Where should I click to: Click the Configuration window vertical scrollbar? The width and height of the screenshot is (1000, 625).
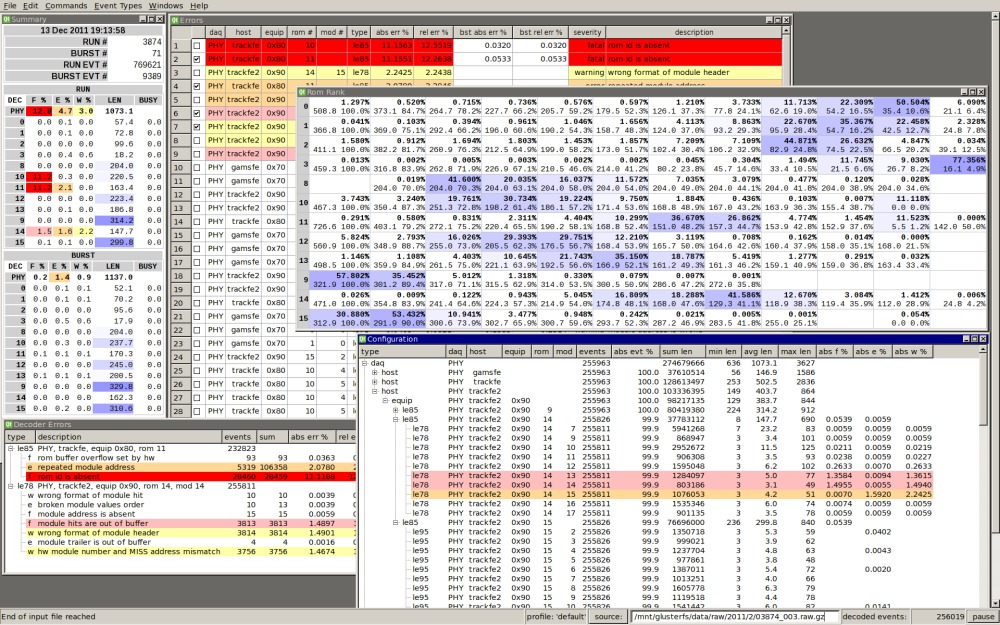click(x=984, y=475)
